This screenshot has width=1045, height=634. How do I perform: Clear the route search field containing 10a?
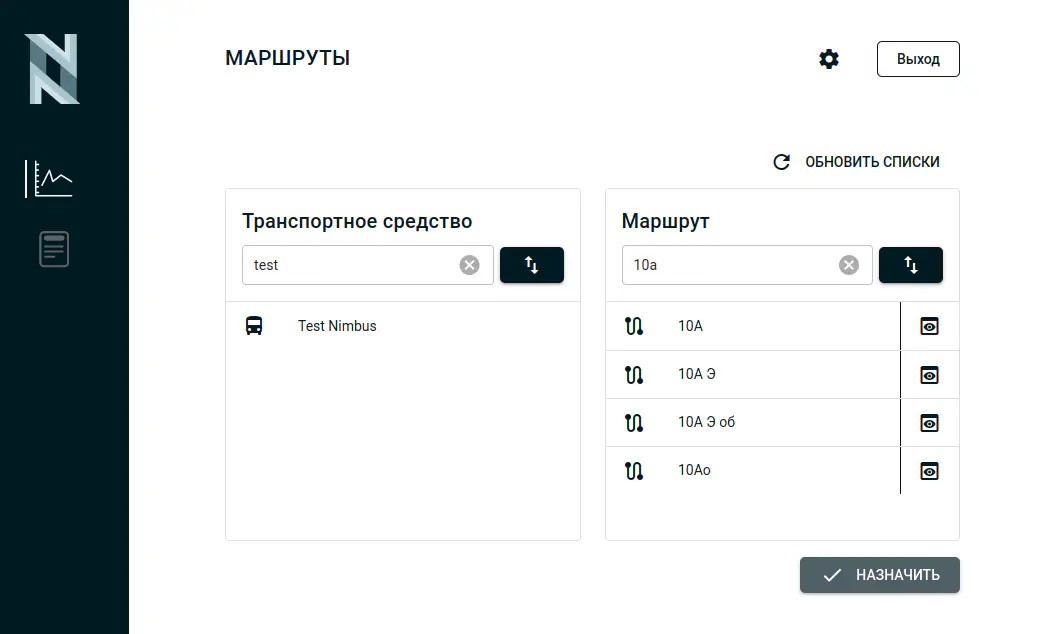(848, 265)
